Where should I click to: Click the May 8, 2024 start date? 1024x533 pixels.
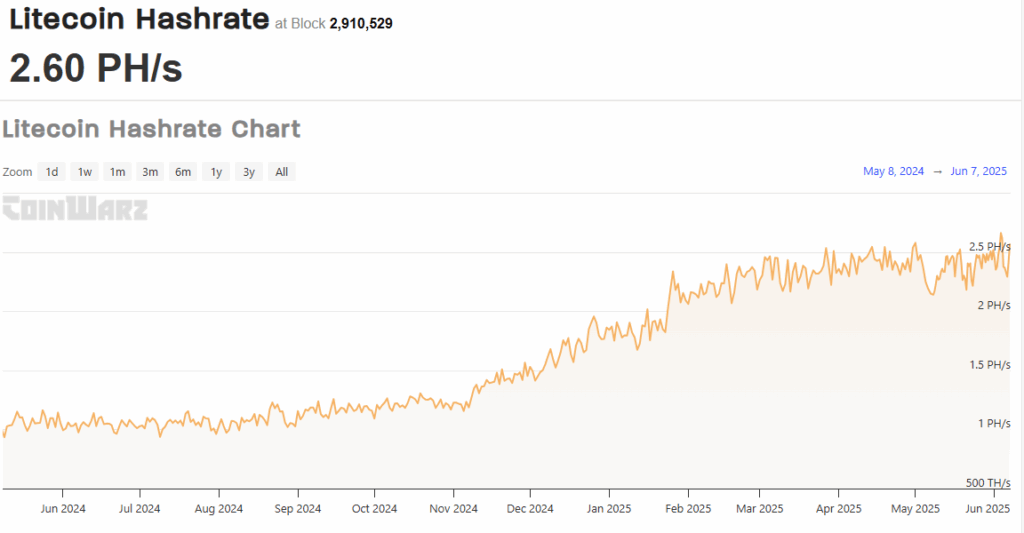[x=893, y=172]
